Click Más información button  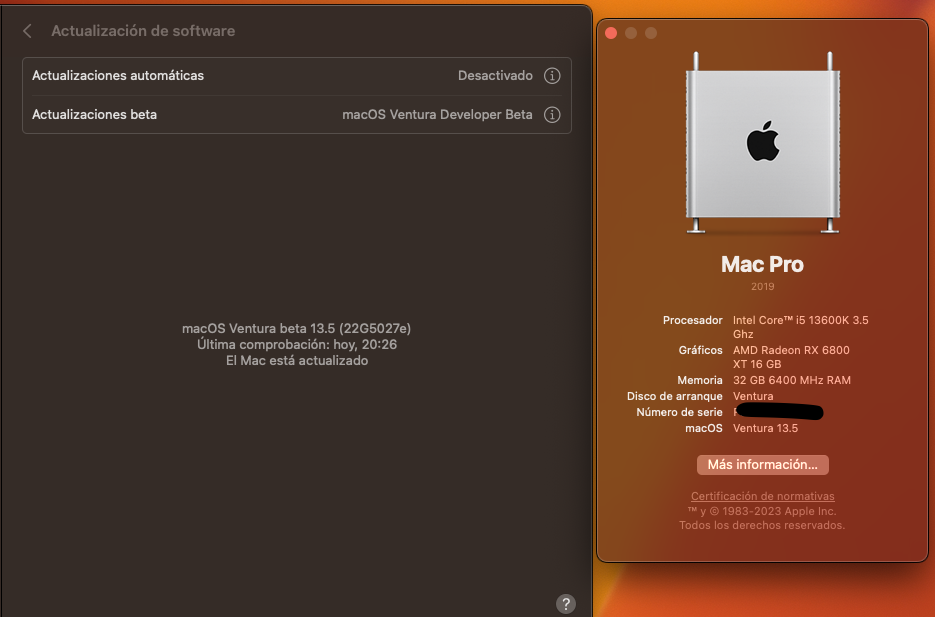[763, 465]
